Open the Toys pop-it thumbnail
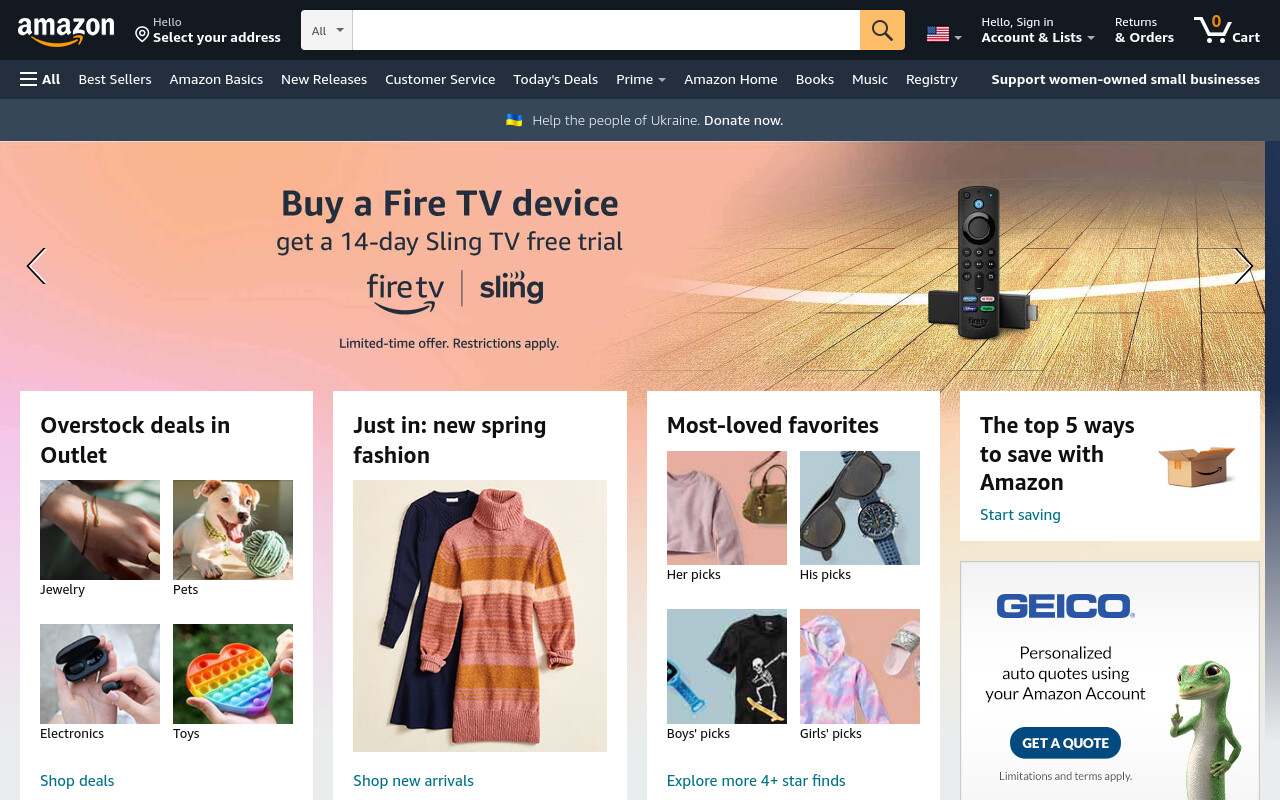 point(233,674)
